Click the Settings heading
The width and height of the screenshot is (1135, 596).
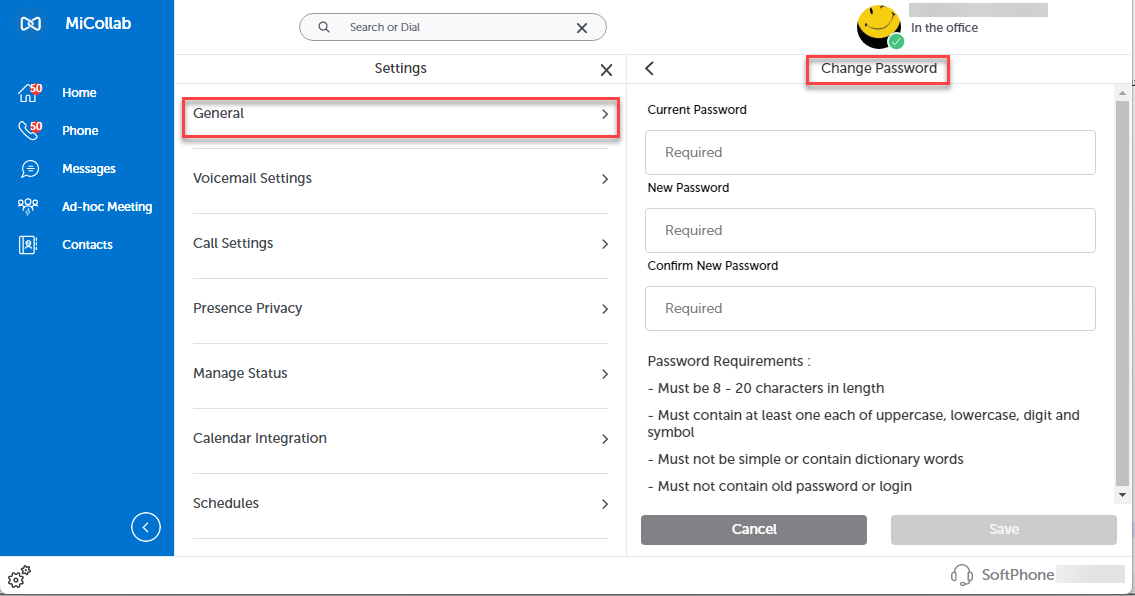(x=400, y=68)
